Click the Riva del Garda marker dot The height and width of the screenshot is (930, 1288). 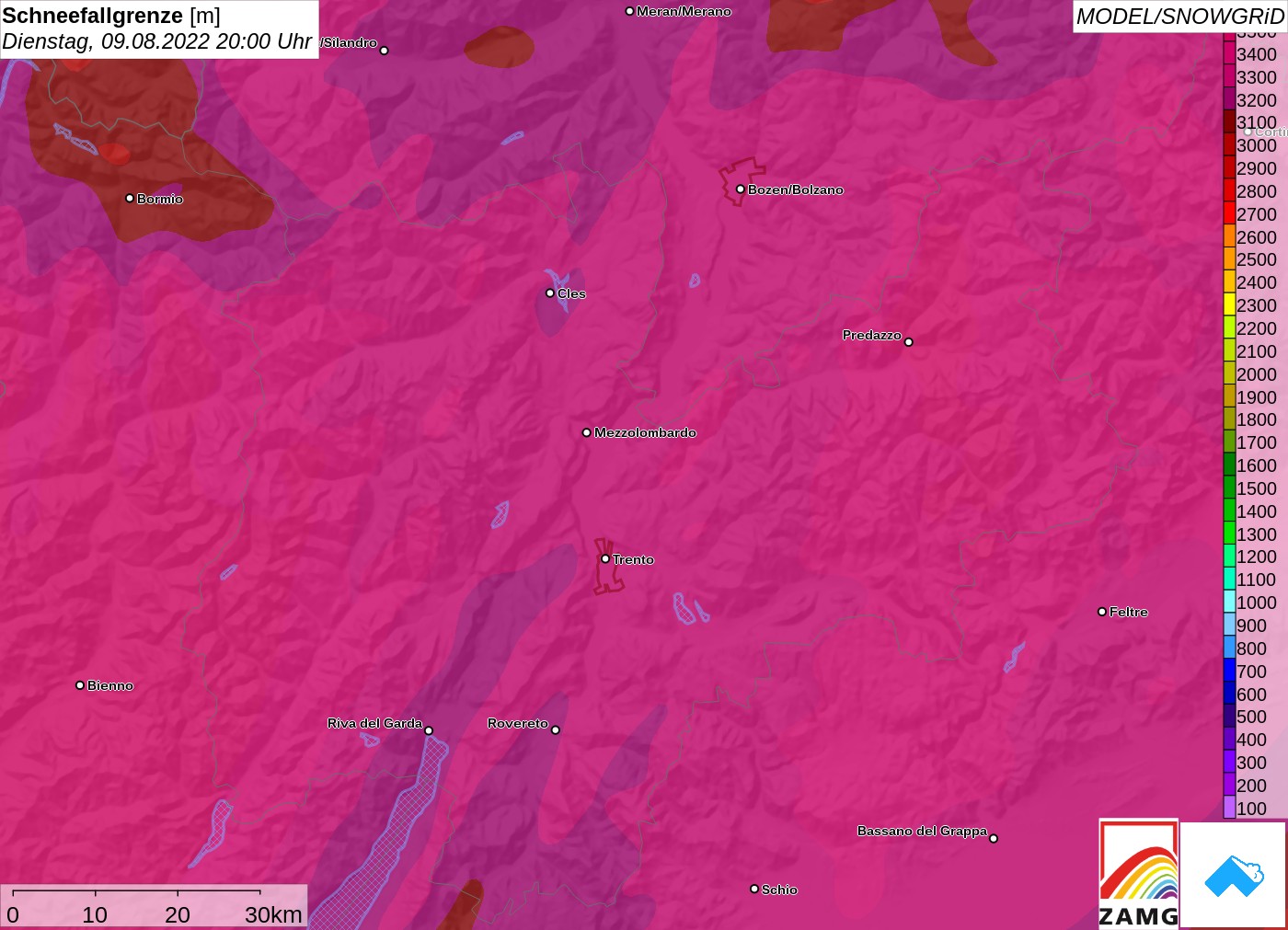429,730
